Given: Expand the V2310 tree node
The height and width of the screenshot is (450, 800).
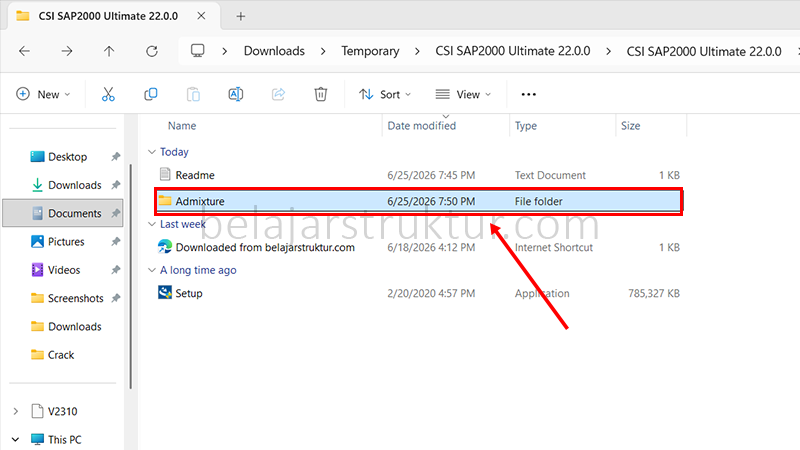Looking at the screenshot, I should click(16, 411).
